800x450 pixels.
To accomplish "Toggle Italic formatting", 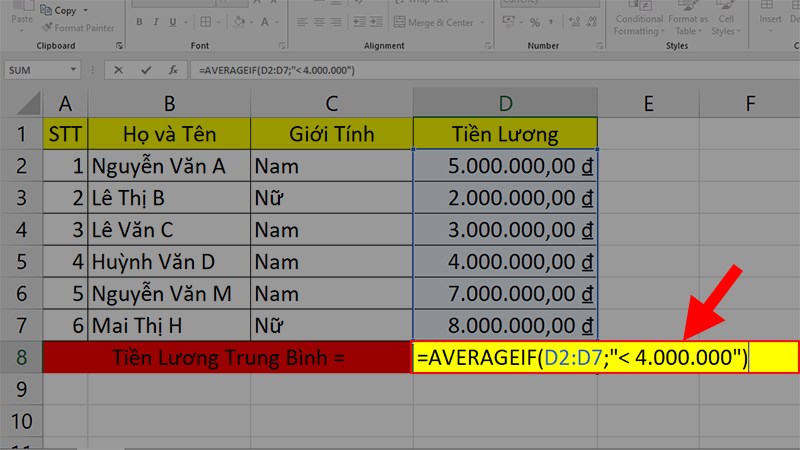I will (x=156, y=22).
